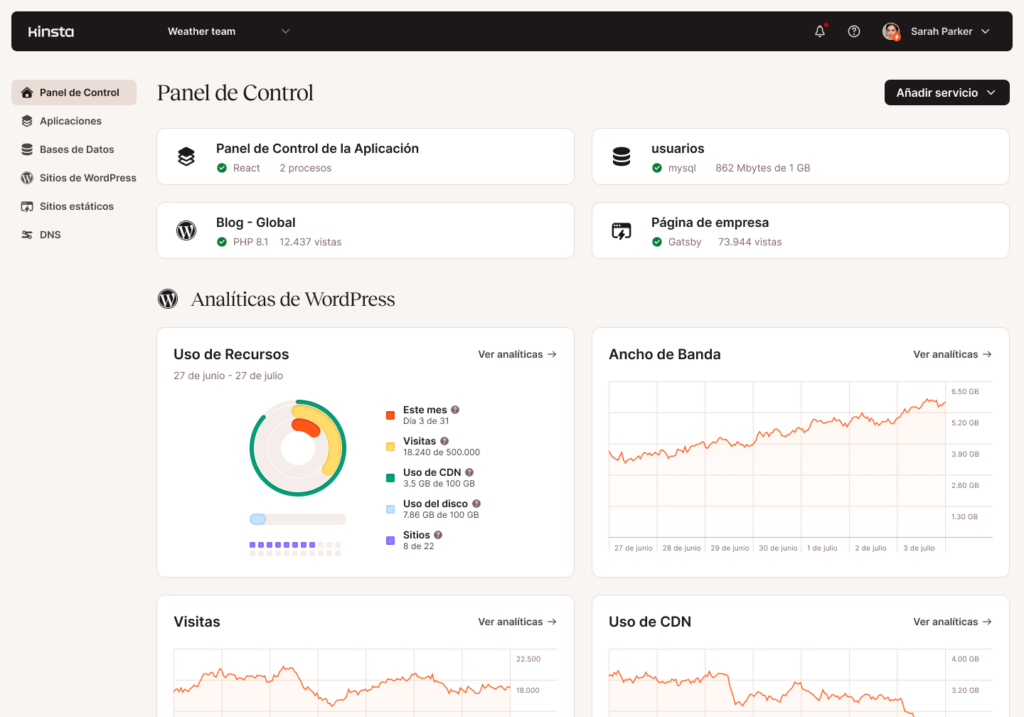
Task: Go to Sitios de WordPress in sidebar
Action: (87, 178)
